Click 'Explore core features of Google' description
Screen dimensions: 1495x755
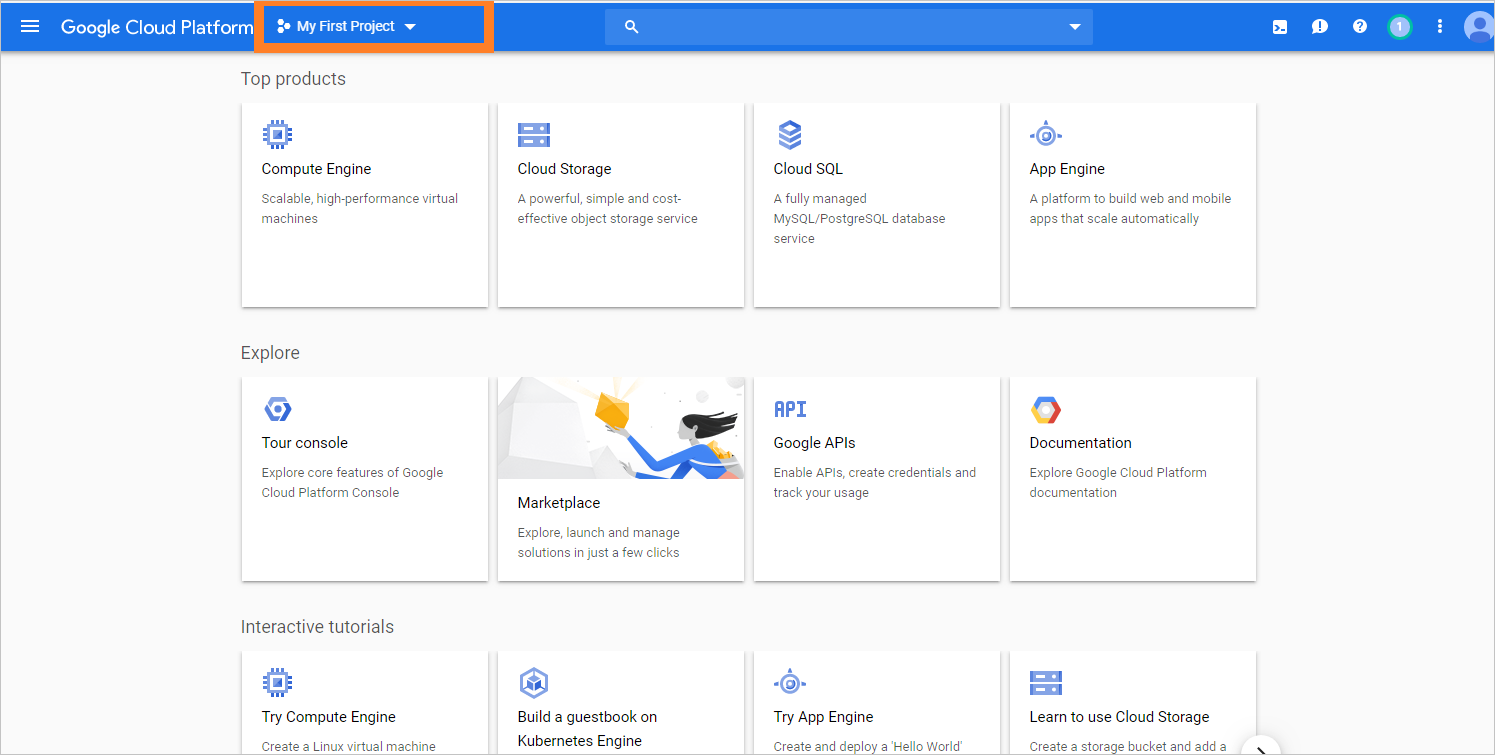pos(352,483)
